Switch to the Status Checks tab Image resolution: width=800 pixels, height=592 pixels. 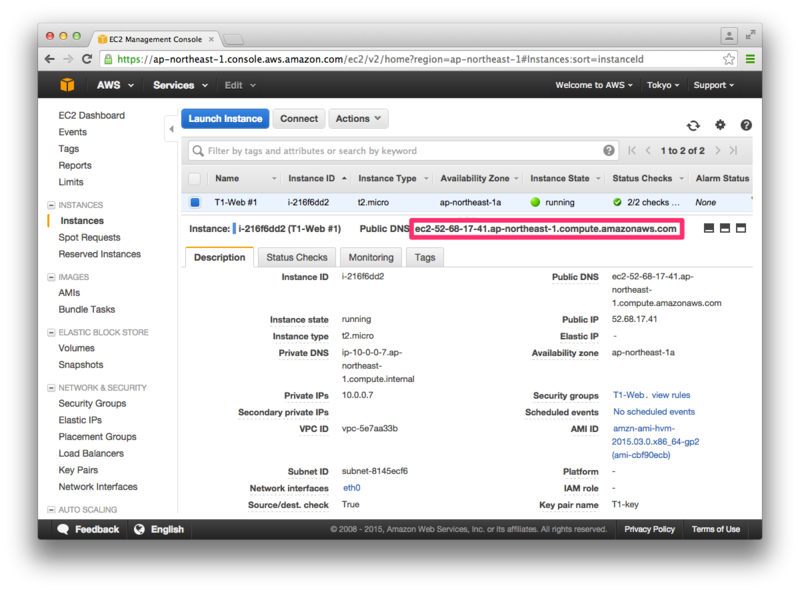coord(296,257)
